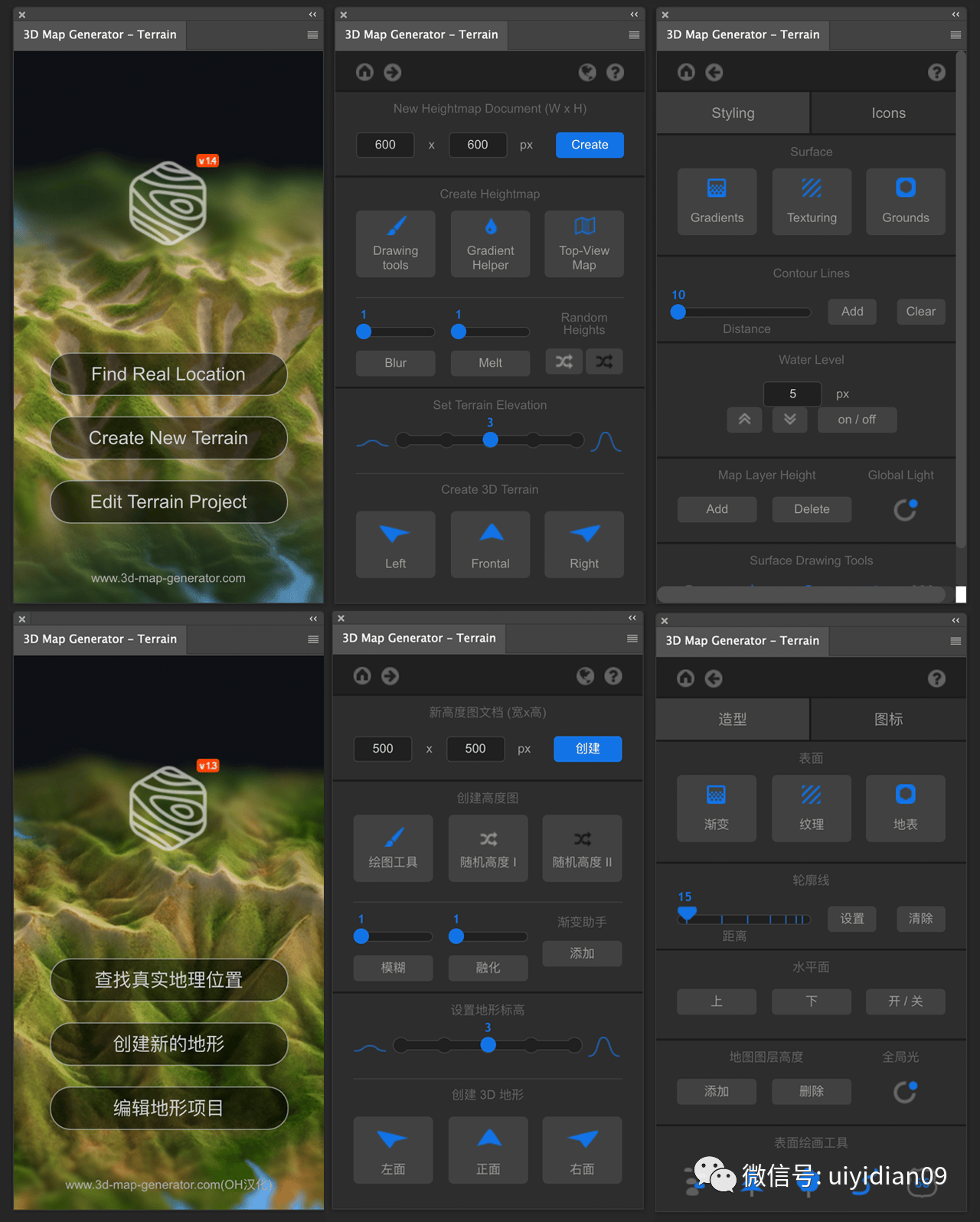Create 3D terrain with Right view
Image resolution: width=980 pixels, height=1222 pixels.
pyautogui.click(x=584, y=544)
